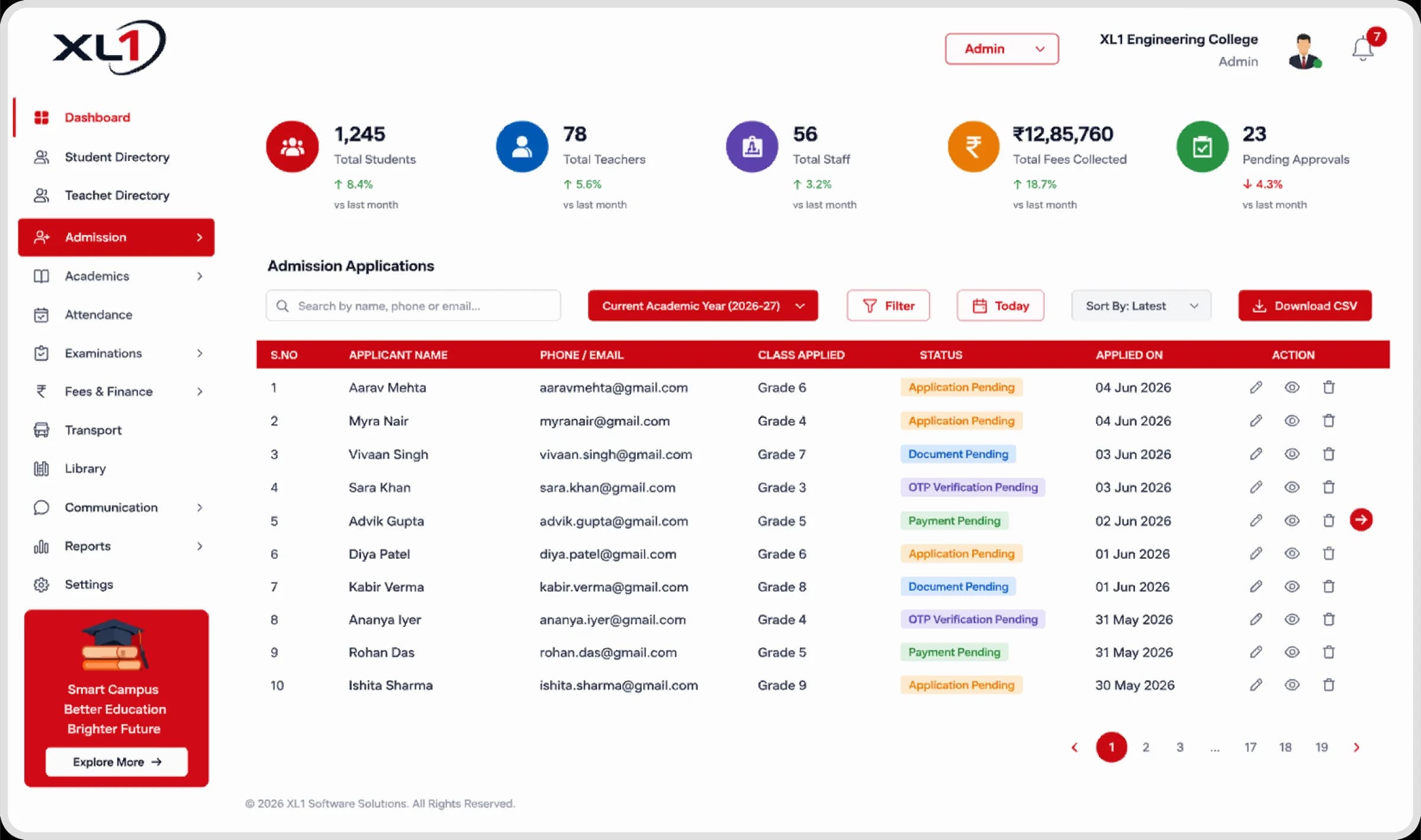View Aarav Mehta's application with eye icon
1421x840 pixels.
click(x=1292, y=387)
